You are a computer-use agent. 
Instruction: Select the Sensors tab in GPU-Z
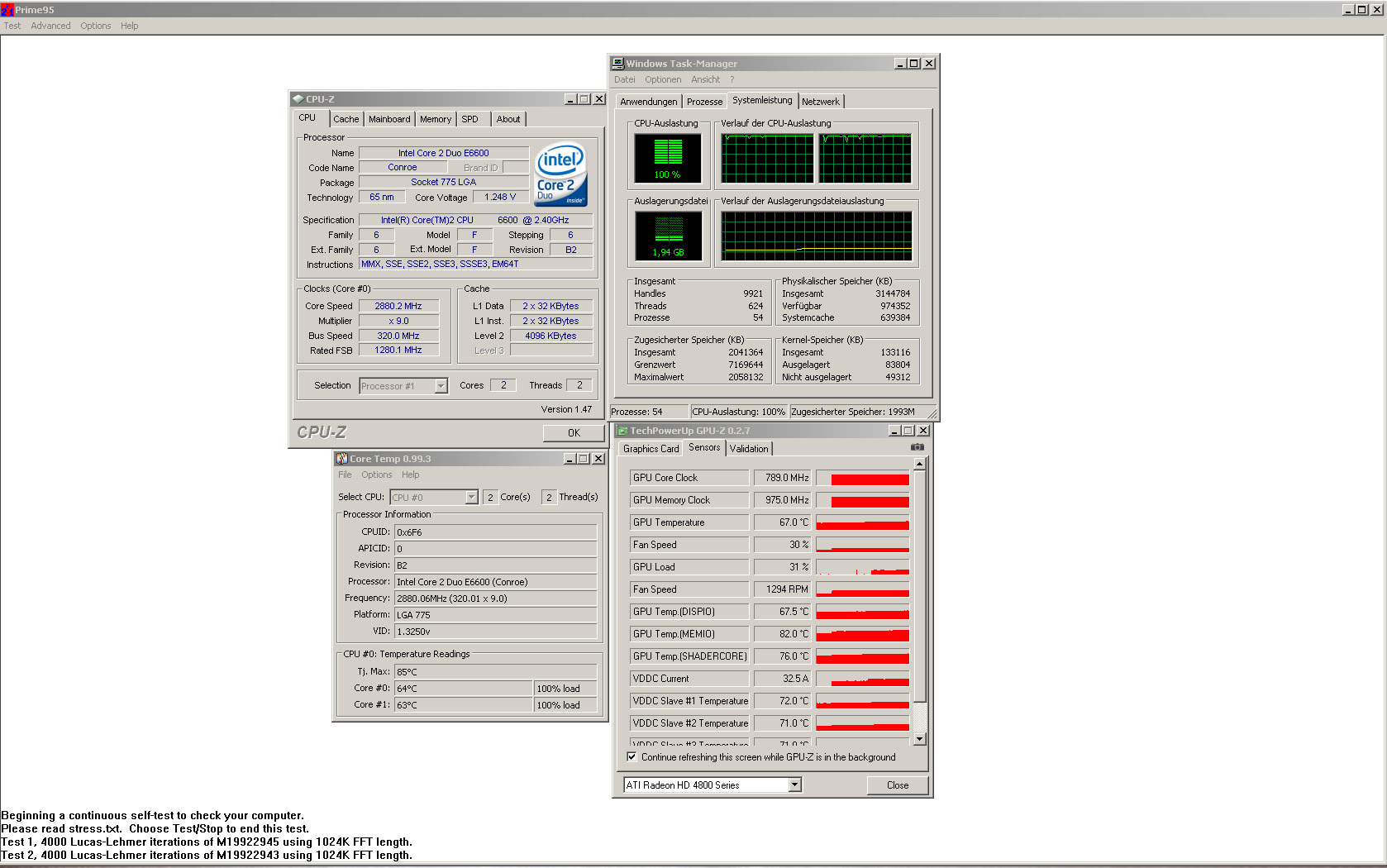click(x=704, y=448)
